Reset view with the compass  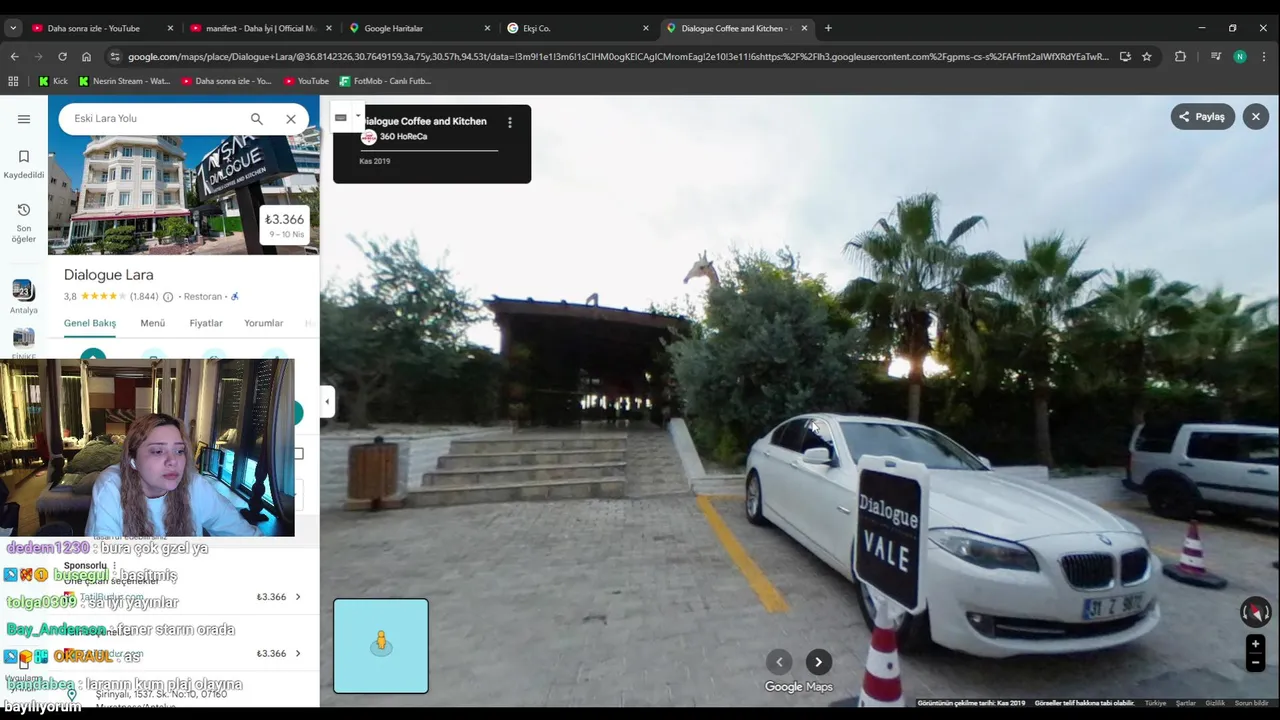coord(1255,611)
